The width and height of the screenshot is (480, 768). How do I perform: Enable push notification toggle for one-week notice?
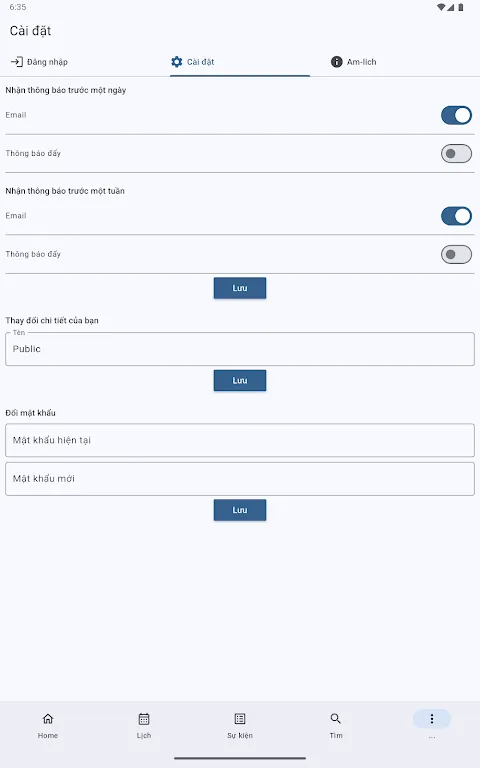tap(456, 255)
